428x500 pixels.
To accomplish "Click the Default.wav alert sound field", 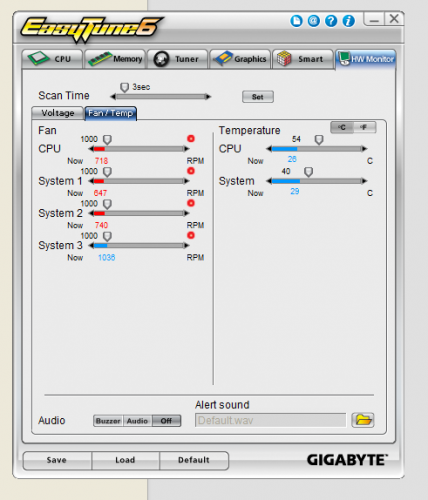I will (x=270, y=420).
